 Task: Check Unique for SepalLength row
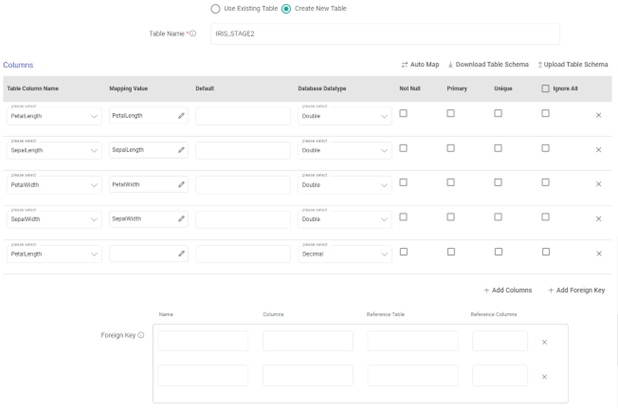[x=498, y=148]
